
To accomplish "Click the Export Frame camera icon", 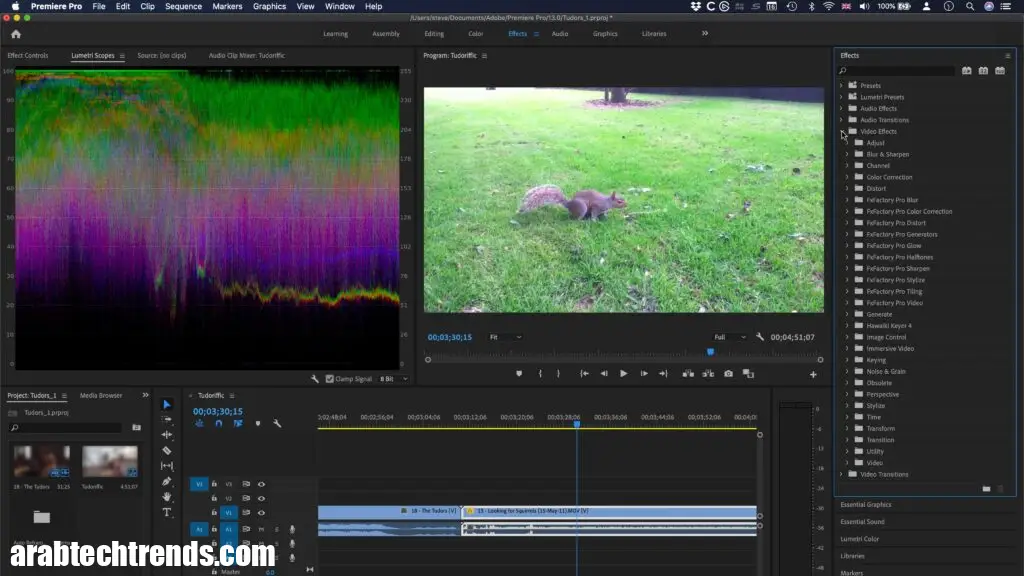I will [728, 374].
